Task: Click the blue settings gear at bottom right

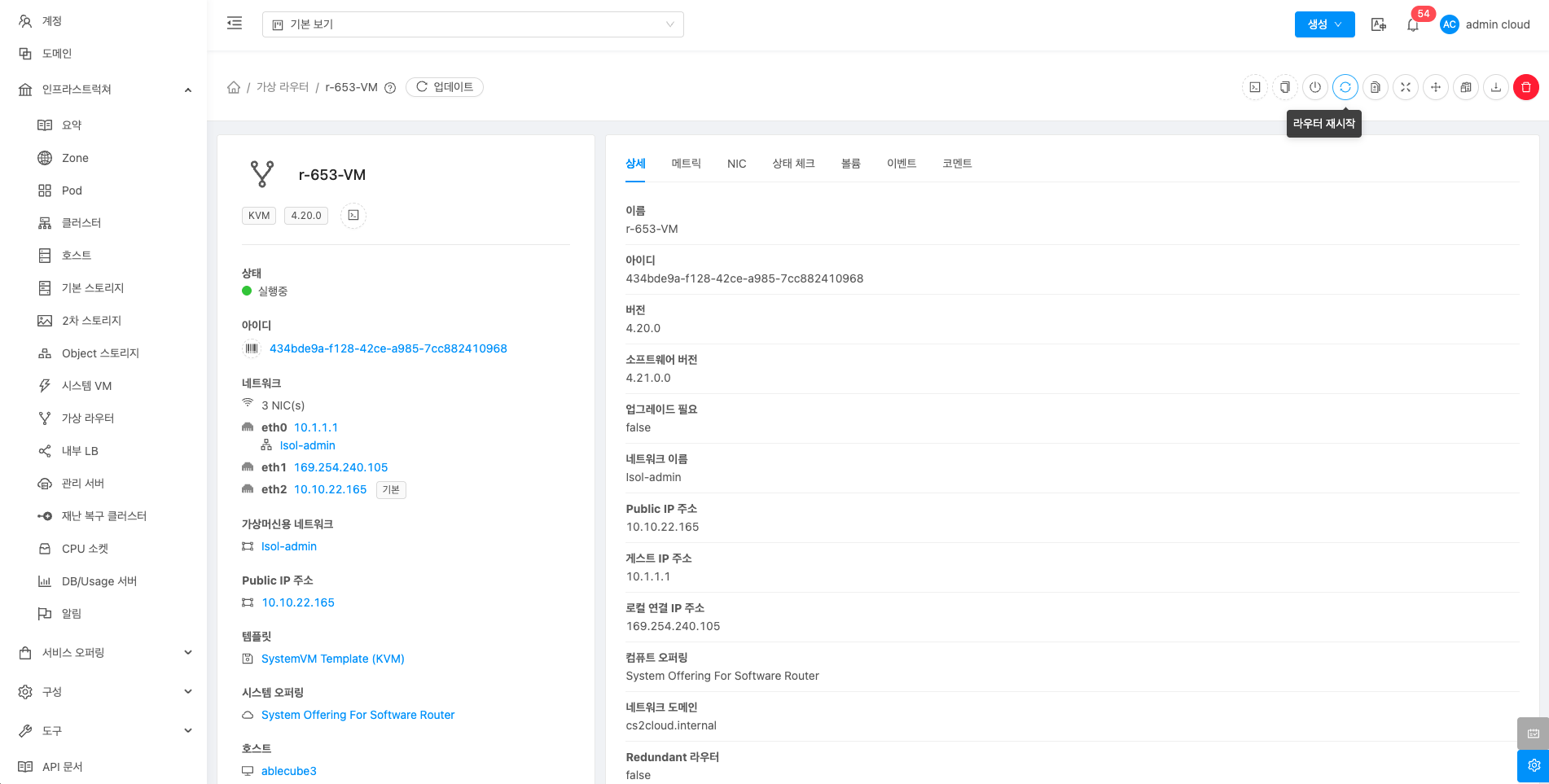Action: pyautogui.click(x=1533, y=765)
